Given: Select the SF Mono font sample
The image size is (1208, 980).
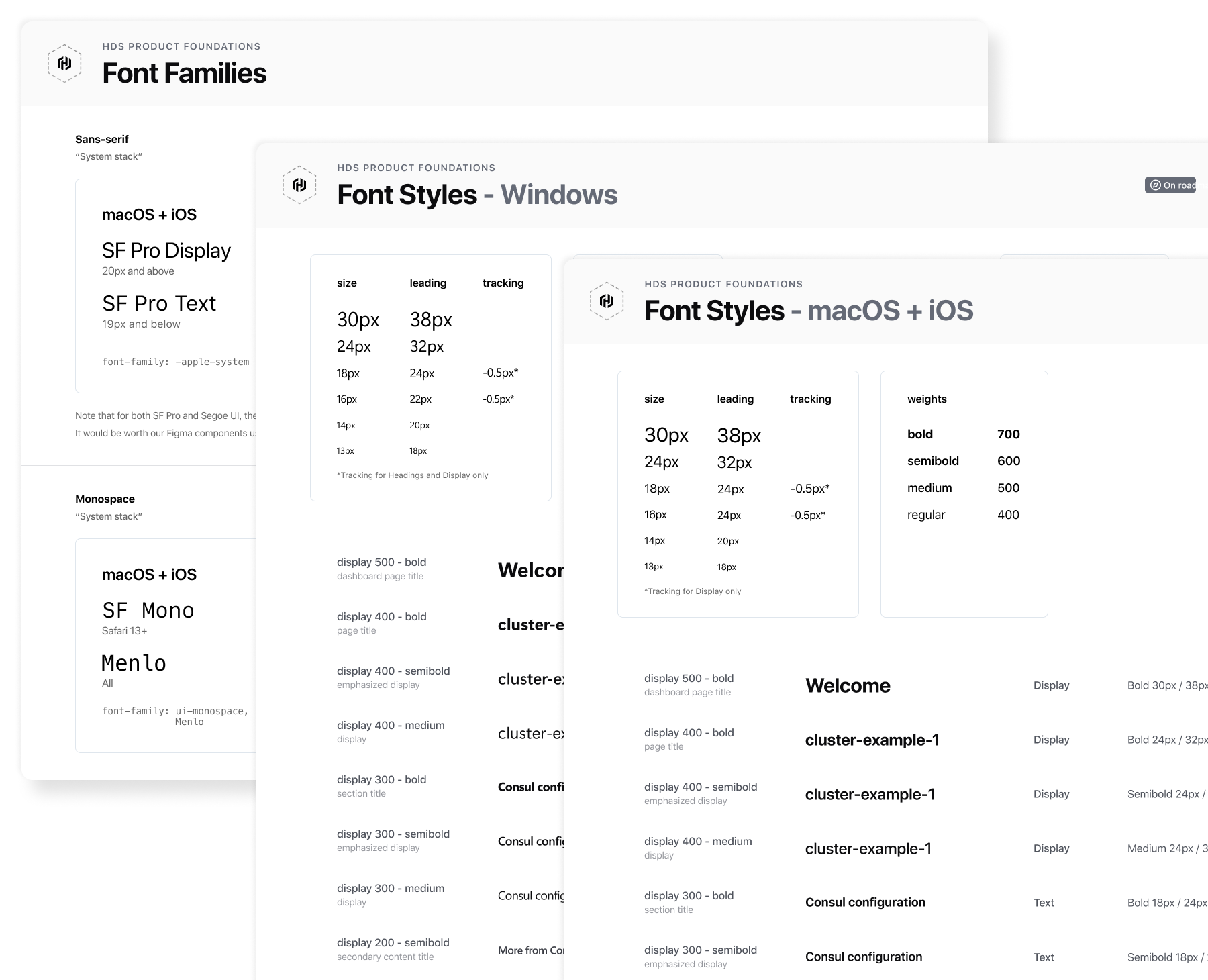Looking at the screenshot, I should [148, 610].
